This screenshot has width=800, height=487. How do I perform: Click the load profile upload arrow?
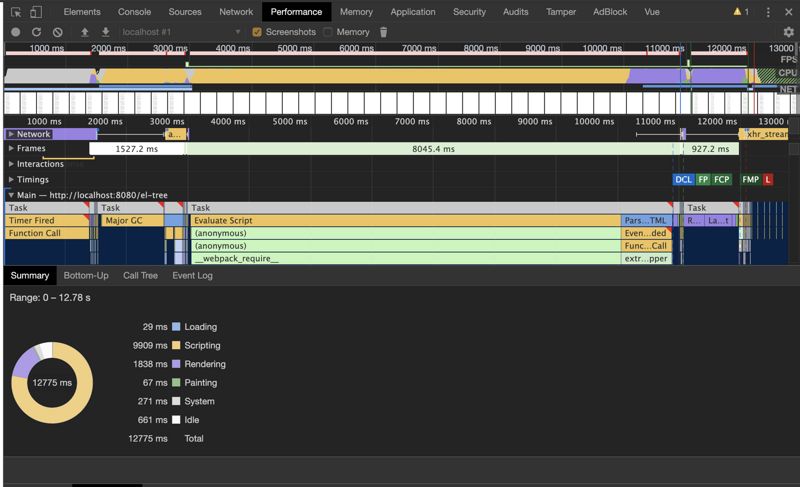85,32
